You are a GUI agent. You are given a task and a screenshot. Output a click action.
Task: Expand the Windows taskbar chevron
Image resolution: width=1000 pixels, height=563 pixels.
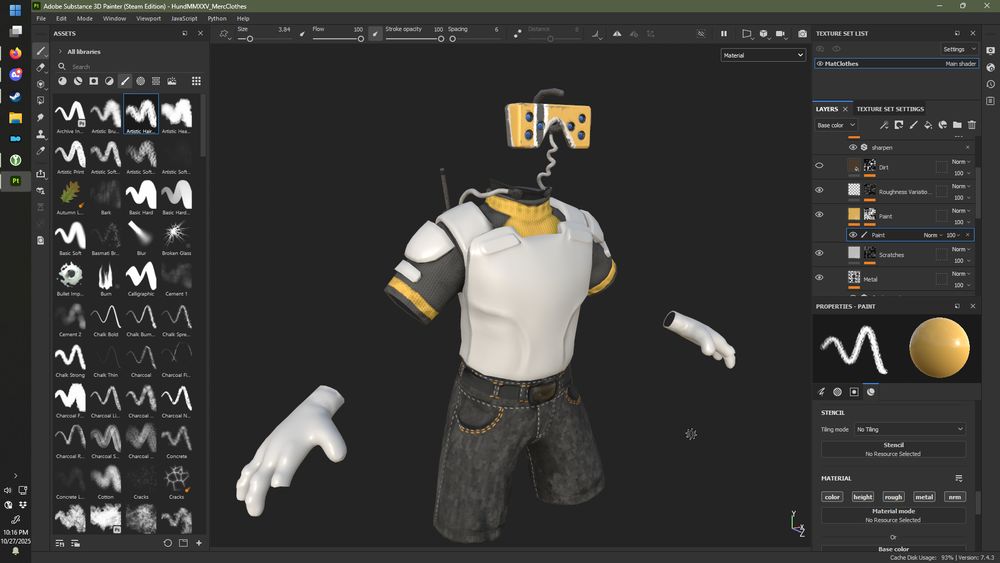(x=15, y=476)
